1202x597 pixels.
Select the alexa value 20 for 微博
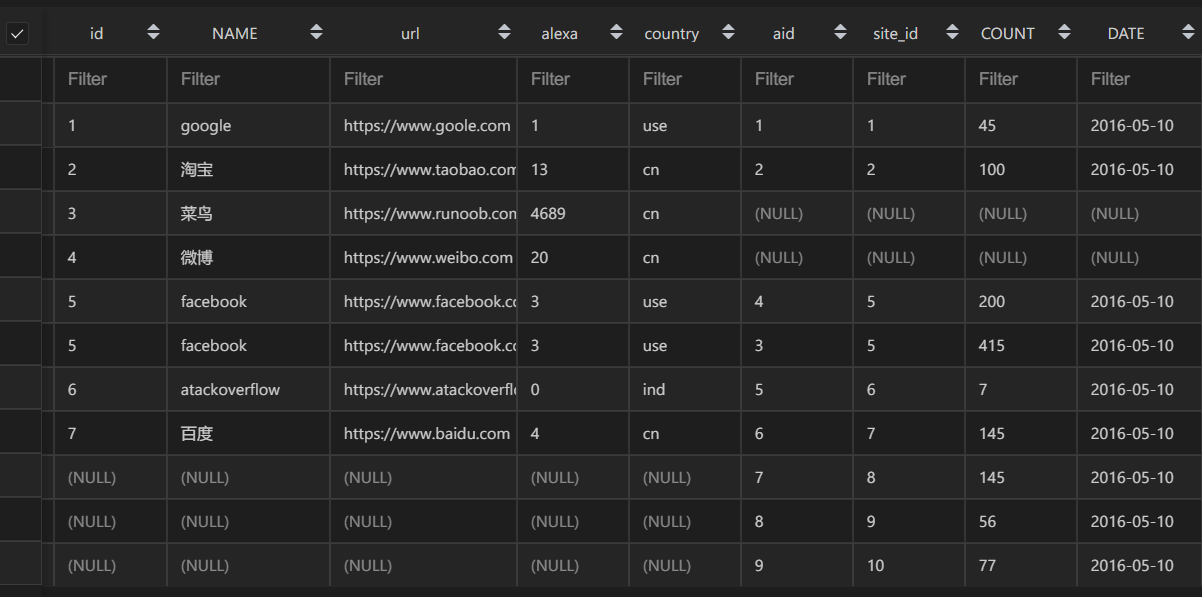point(573,258)
